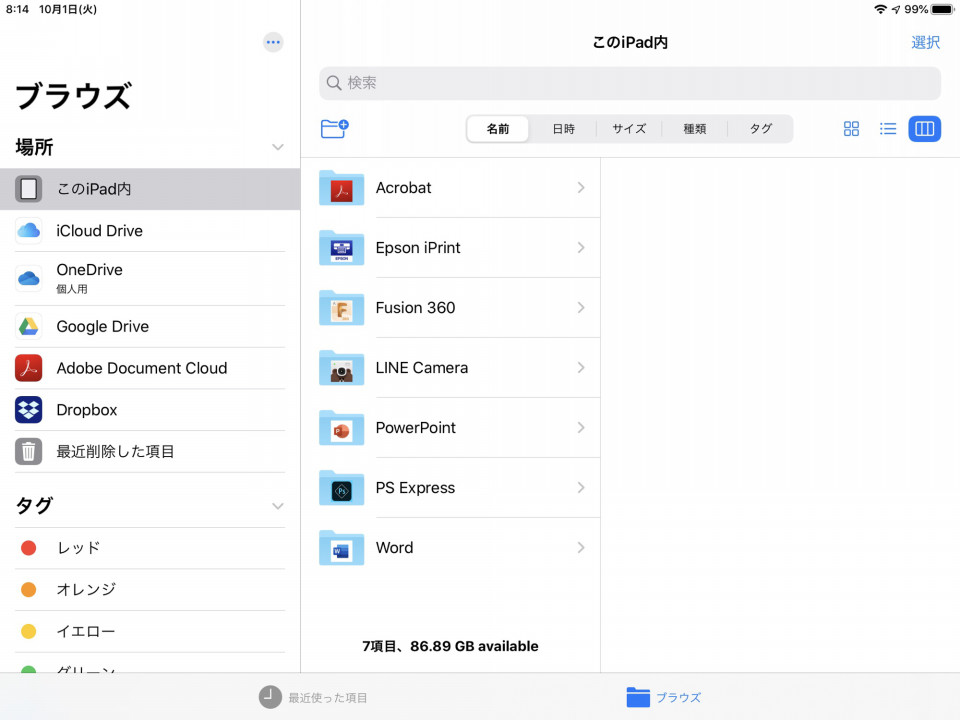Viewport: 960px width, 720px height.
Task: Open iCloud Drive location text
Action: 99,231
